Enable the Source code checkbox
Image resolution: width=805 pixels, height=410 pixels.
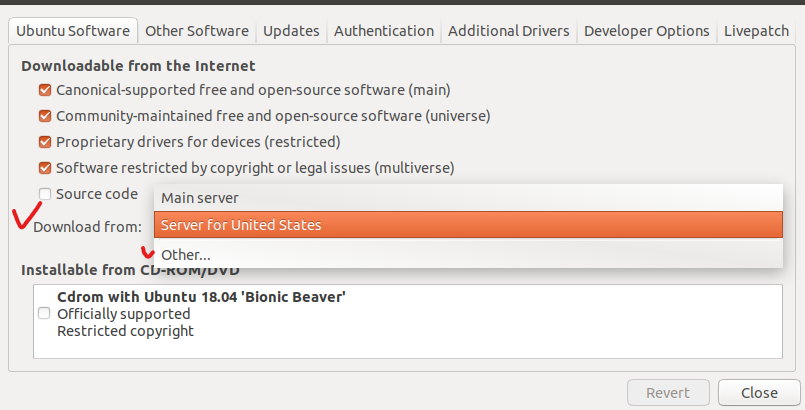coord(45,194)
